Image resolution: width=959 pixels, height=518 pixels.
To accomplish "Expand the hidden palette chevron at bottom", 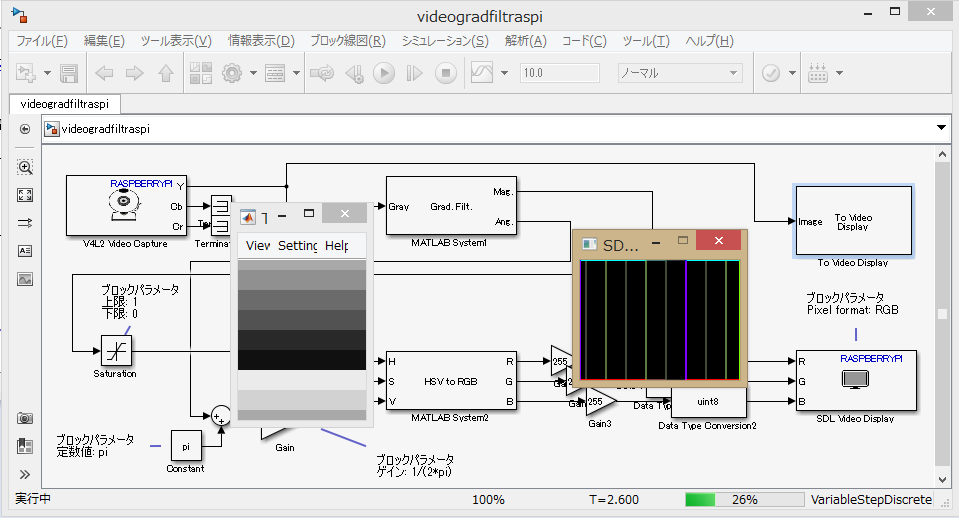I will click(x=25, y=474).
